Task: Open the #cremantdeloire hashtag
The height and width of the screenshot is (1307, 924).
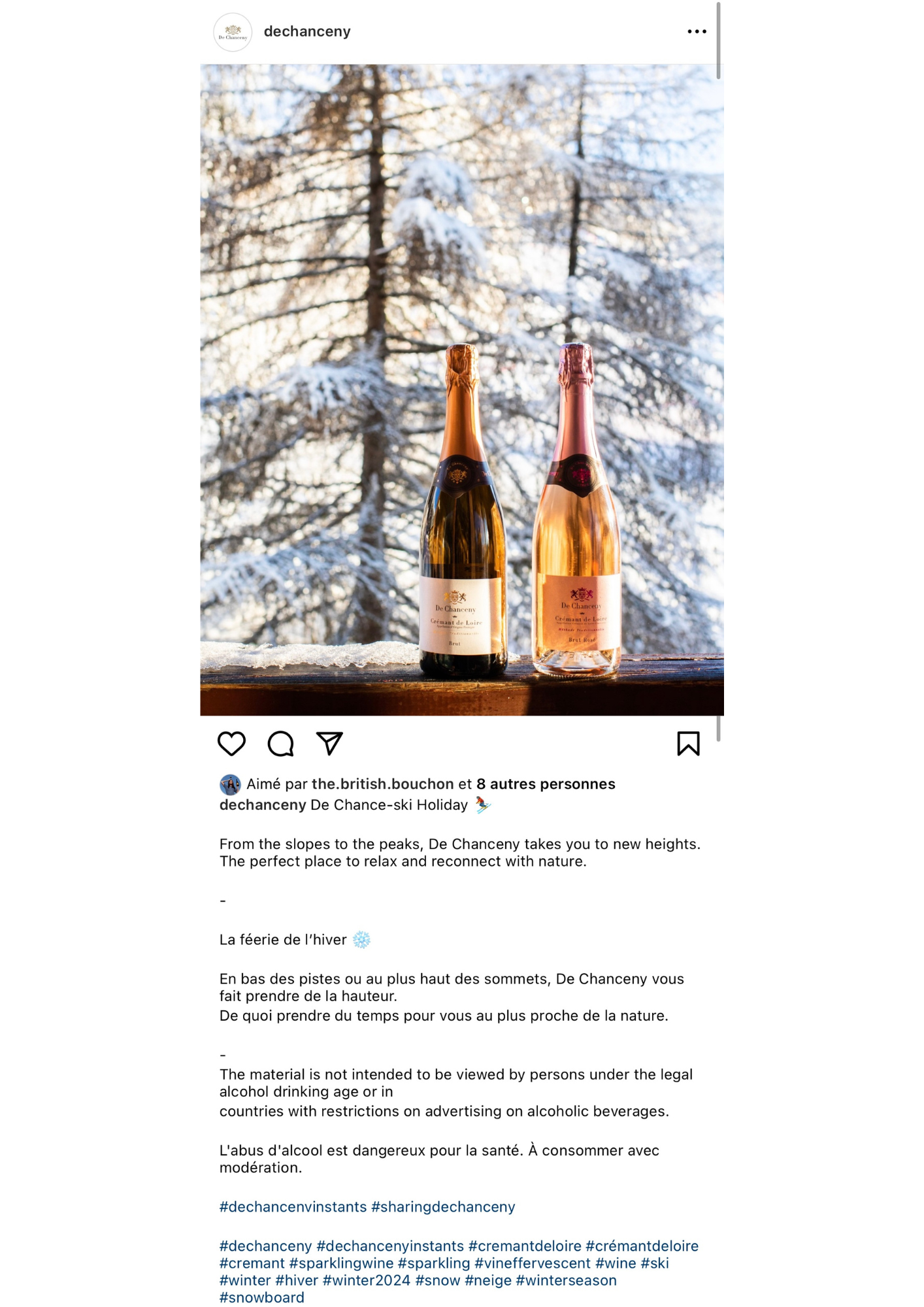Action: click(x=525, y=1246)
